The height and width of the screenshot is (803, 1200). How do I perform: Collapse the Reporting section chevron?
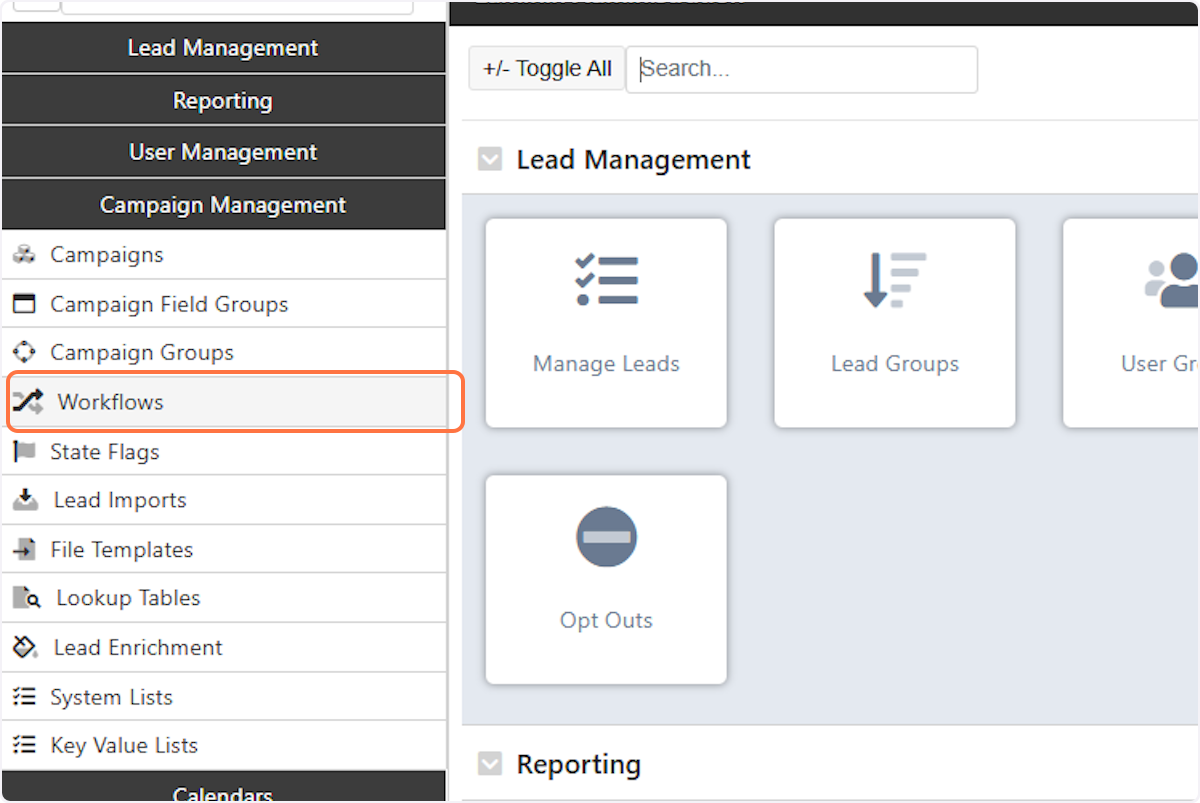[490, 765]
